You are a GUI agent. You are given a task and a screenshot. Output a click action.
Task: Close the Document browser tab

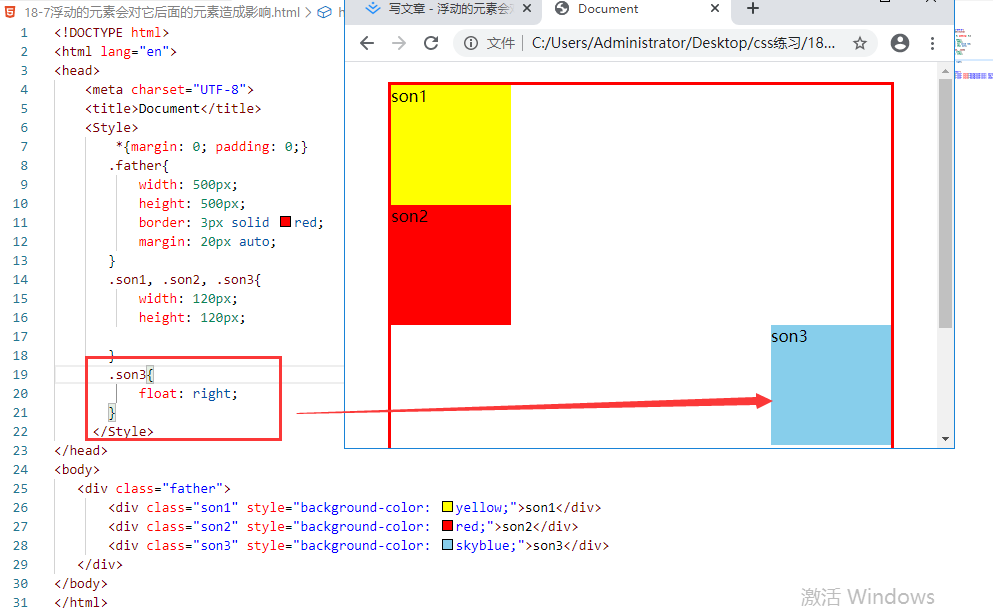click(x=715, y=9)
